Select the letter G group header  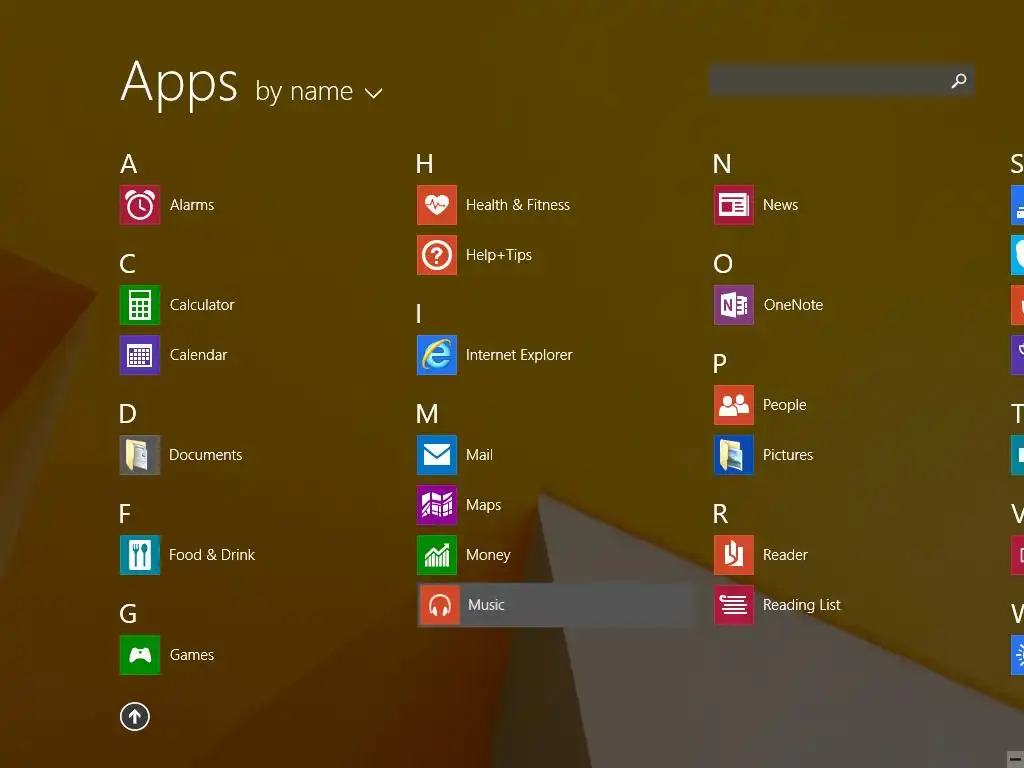click(x=128, y=614)
